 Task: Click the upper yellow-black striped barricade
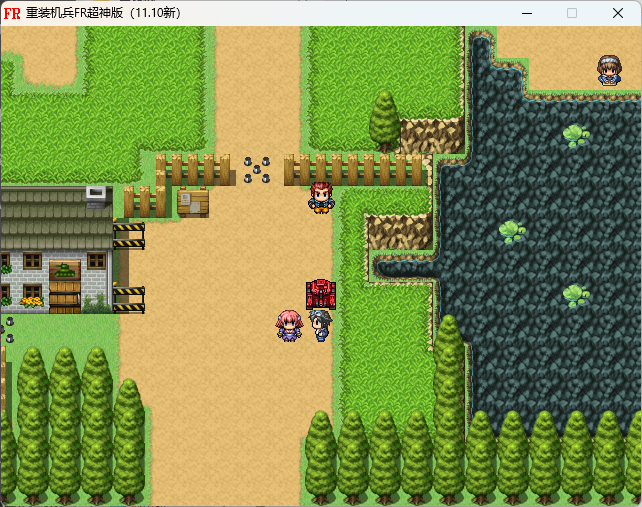tap(129, 235)
